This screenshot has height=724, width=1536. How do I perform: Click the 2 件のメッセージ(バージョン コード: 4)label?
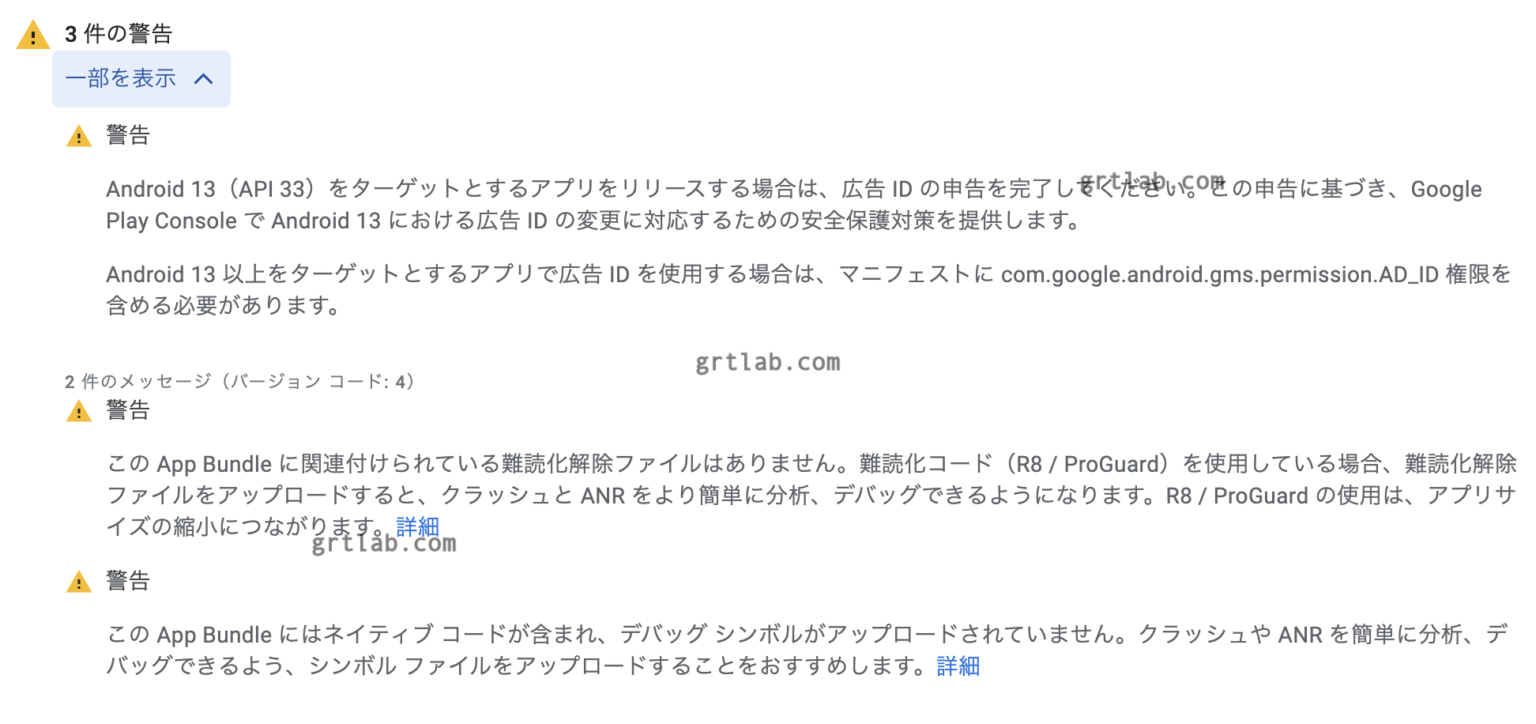pyautogui.click(x=240, y=381)
